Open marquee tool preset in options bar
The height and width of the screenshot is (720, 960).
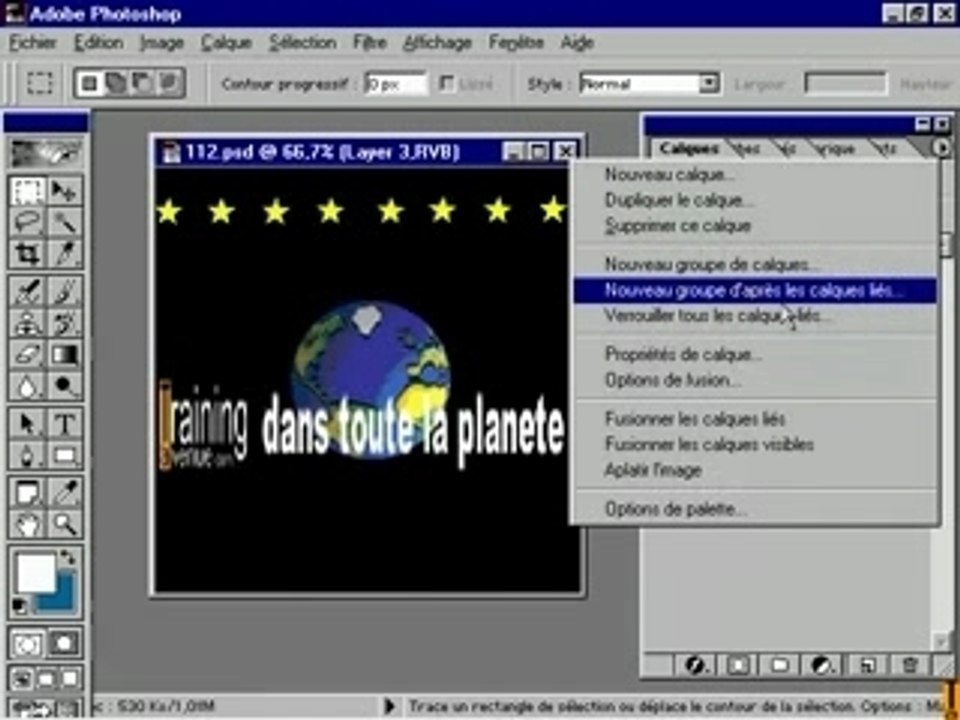point(39,83)
